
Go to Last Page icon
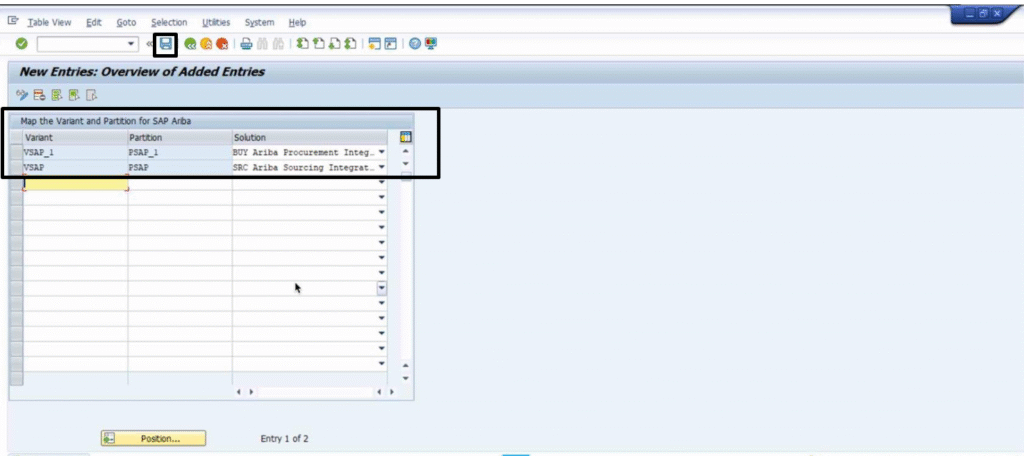point(350,44)
